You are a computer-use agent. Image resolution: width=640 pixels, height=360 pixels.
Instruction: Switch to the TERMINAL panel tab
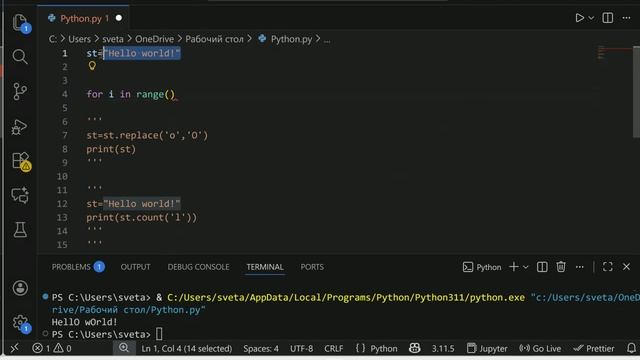(x=265, y=267)
